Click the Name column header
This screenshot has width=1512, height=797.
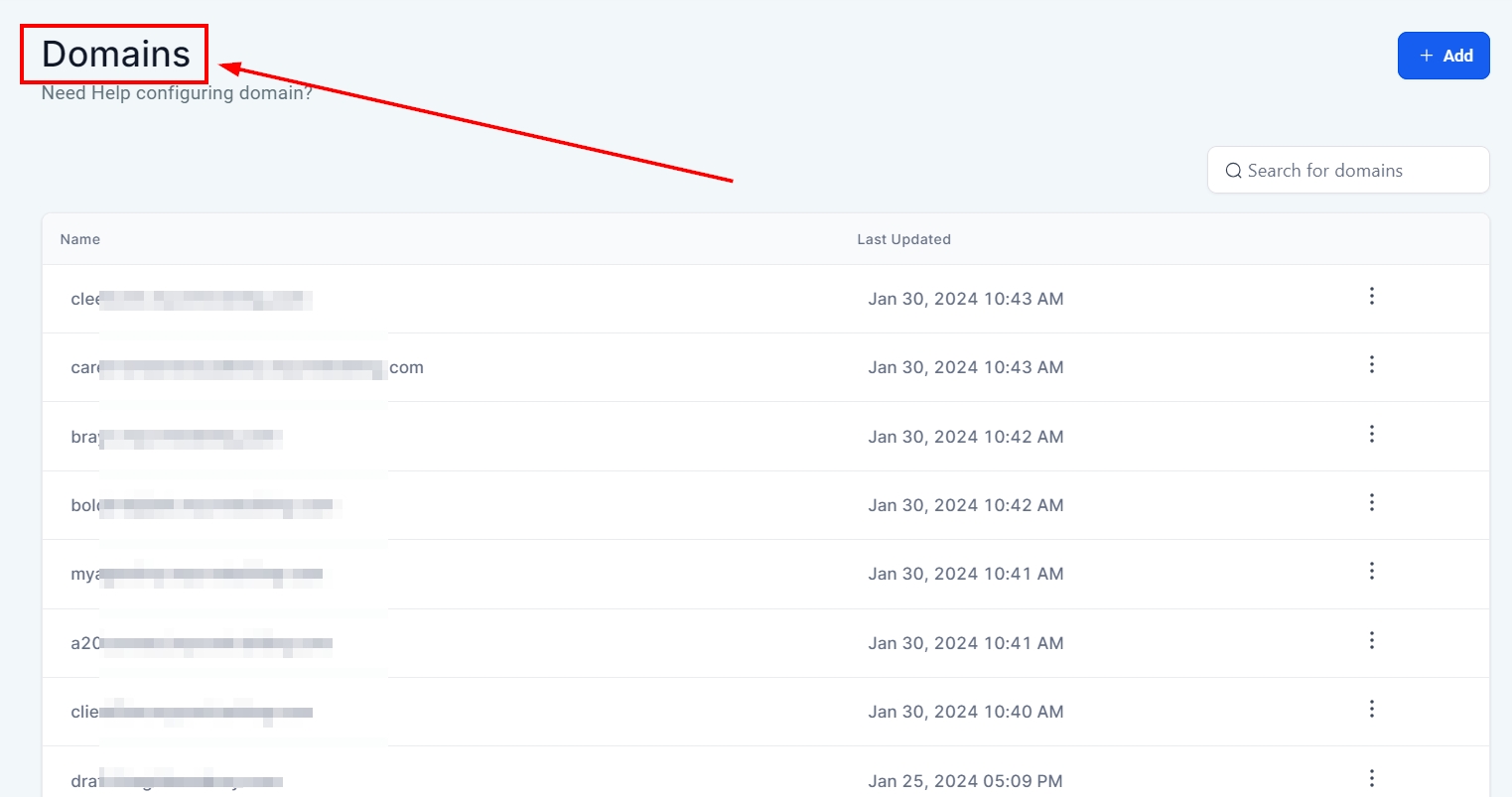pos(80,239)
